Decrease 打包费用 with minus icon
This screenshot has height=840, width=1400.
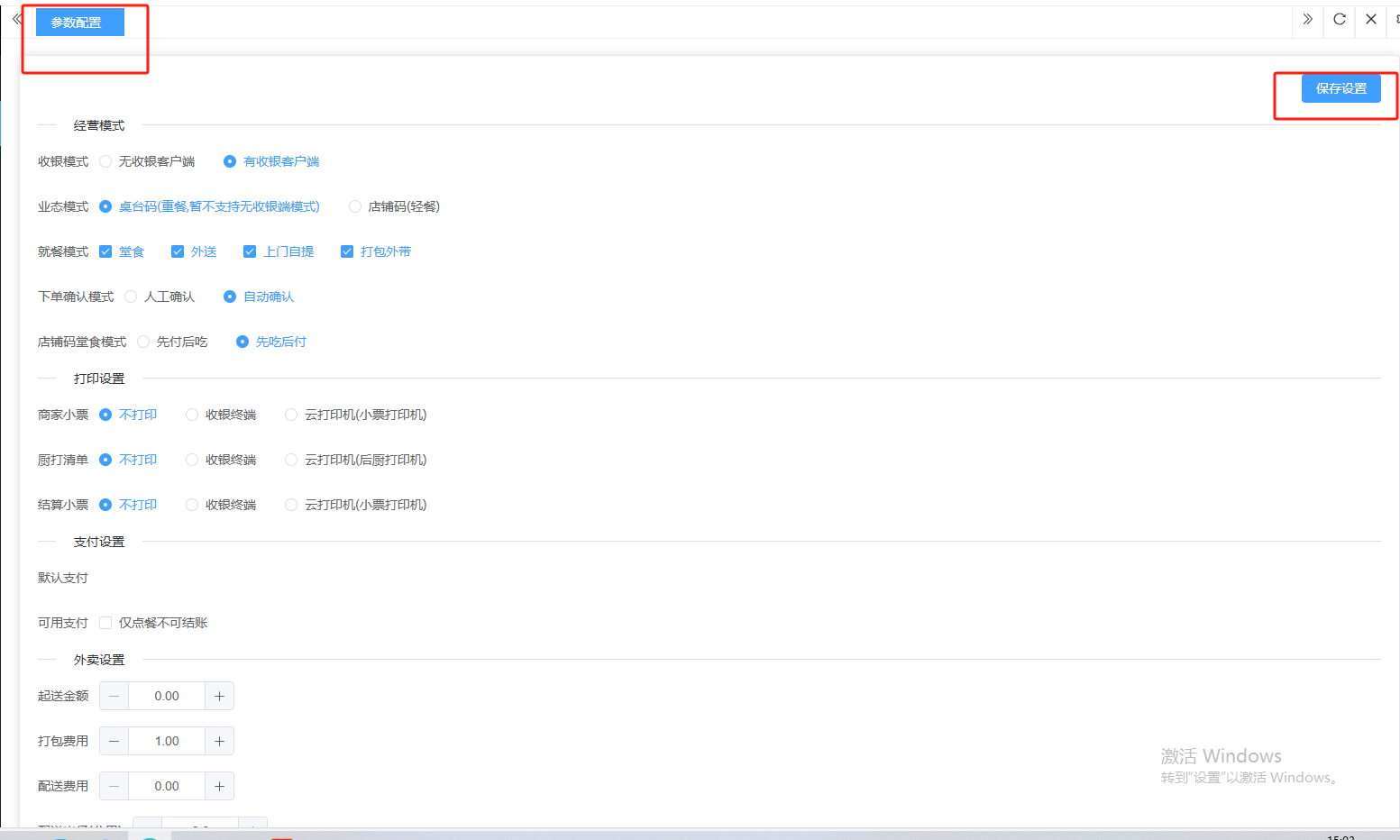pyautogui.click(x=114, y=741)
